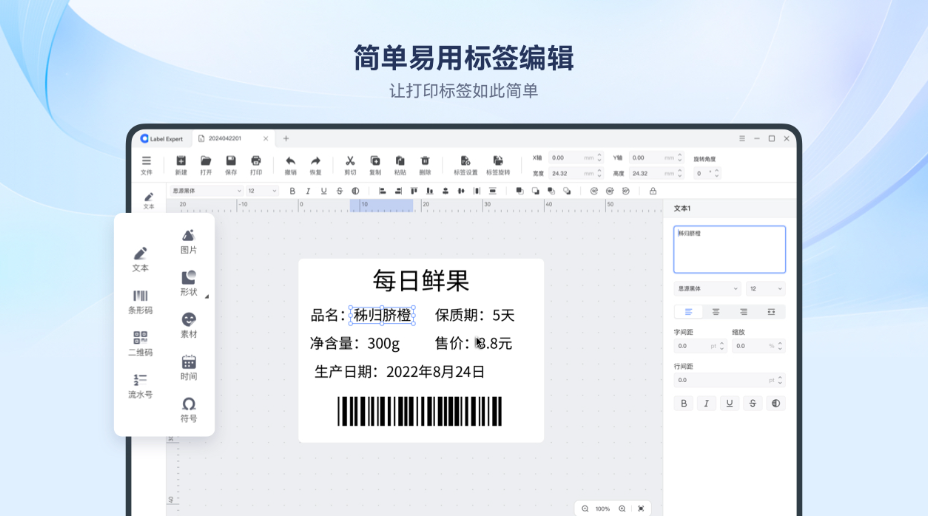
Task: Toggle Italic in the top format toolbar
Action: pyautogui.click(x=308, y=191)
